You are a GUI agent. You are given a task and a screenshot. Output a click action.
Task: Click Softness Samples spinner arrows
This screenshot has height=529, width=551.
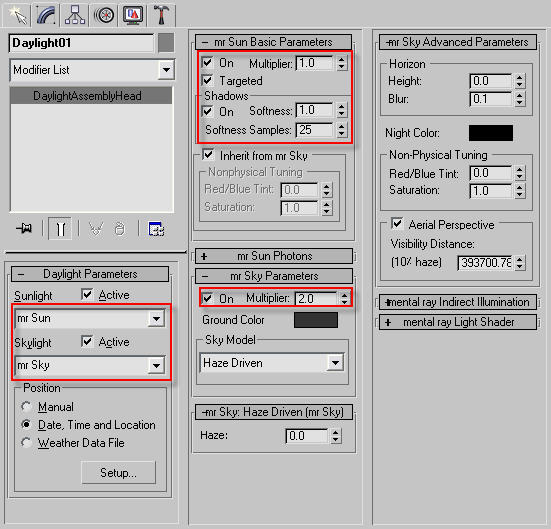[x=342, y=130]
